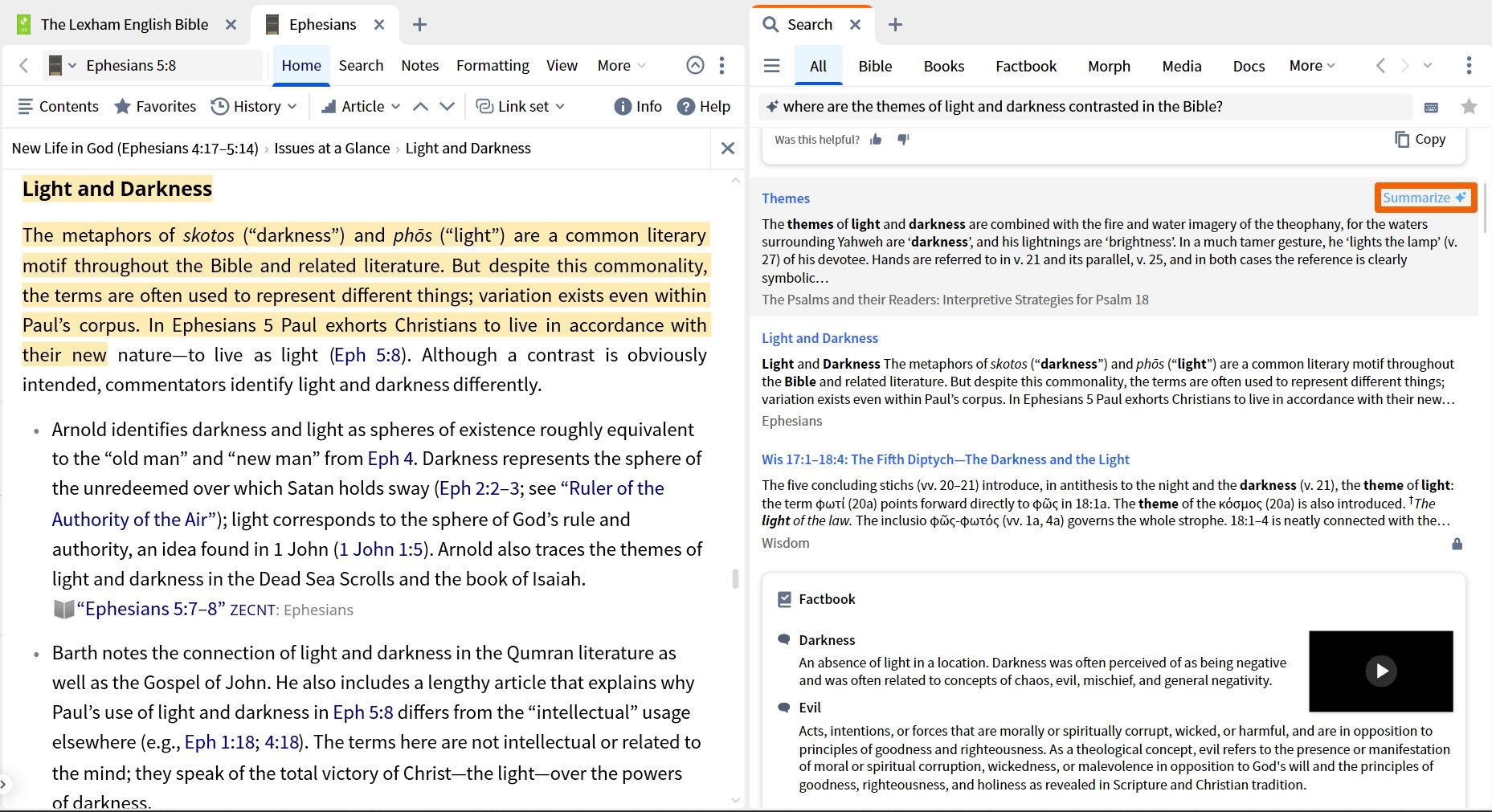The image size is (1492, 812).
Task: Open the 1 John 1:5 link
Action: tap(381, 549)
